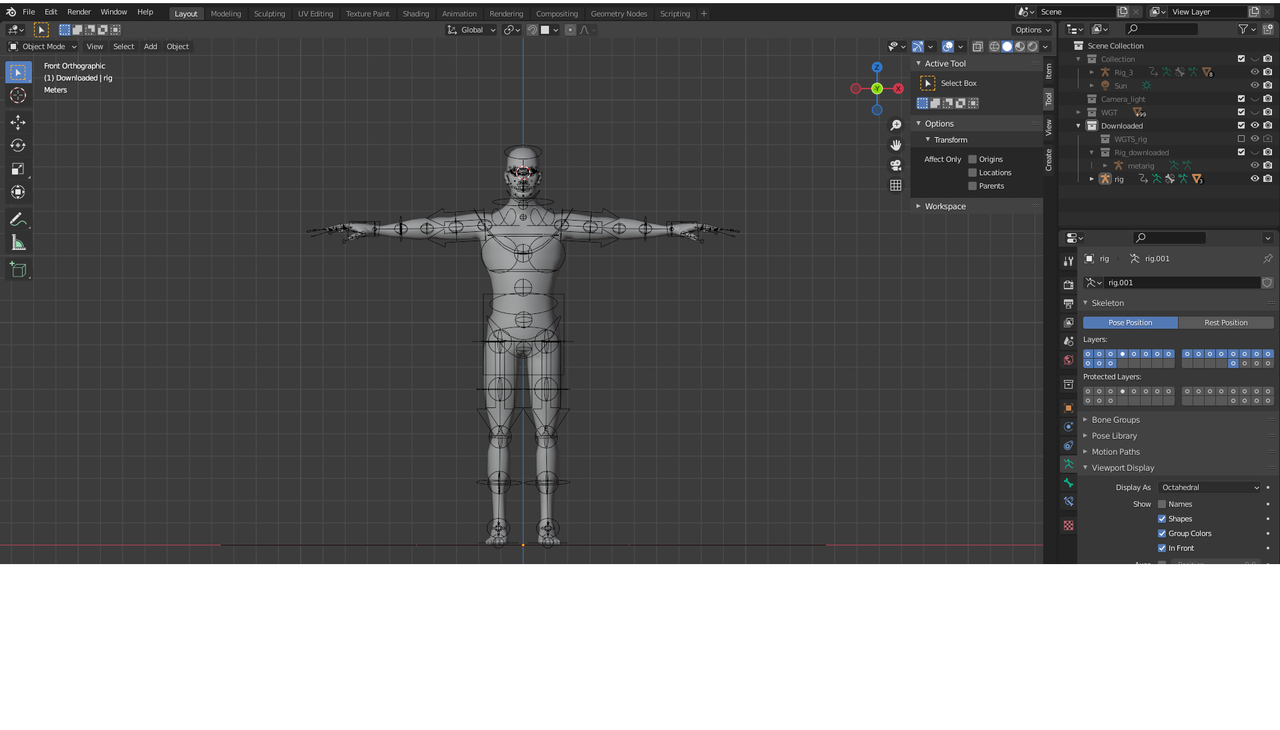
Task: Hide Sun object with eye icon
Action: [1255, 86]
